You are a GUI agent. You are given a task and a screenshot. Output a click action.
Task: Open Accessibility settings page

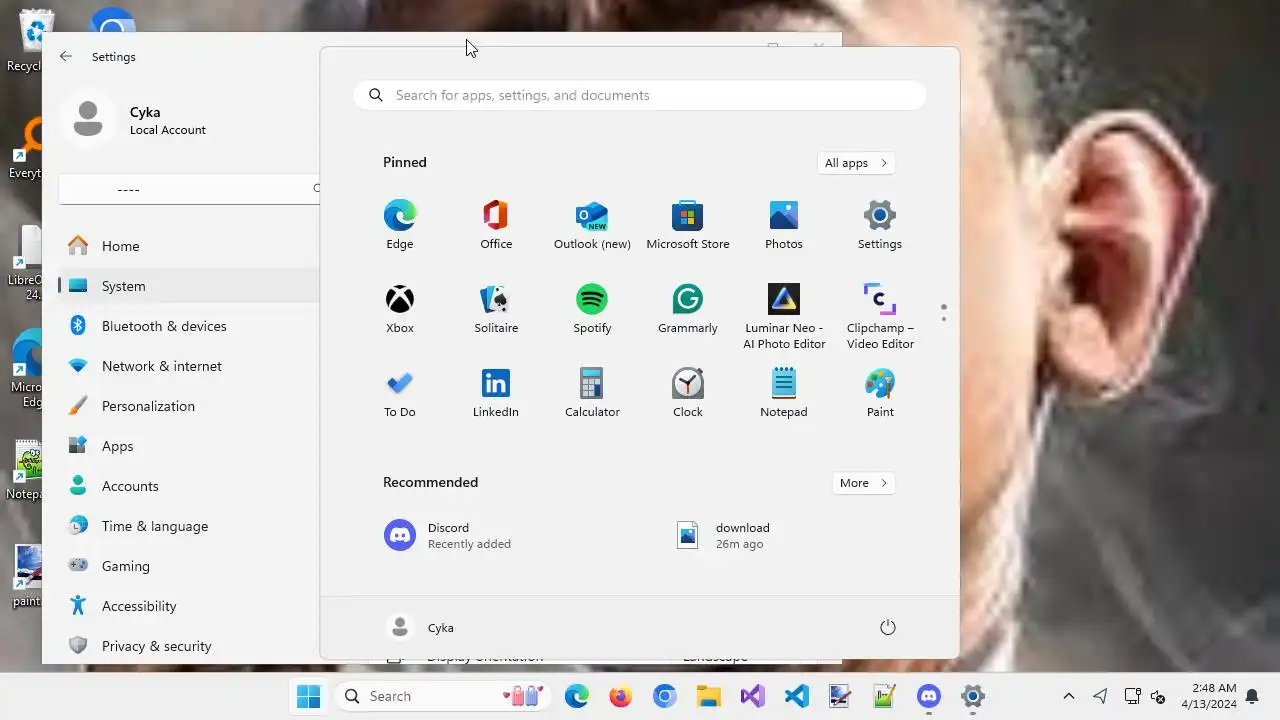188,606
